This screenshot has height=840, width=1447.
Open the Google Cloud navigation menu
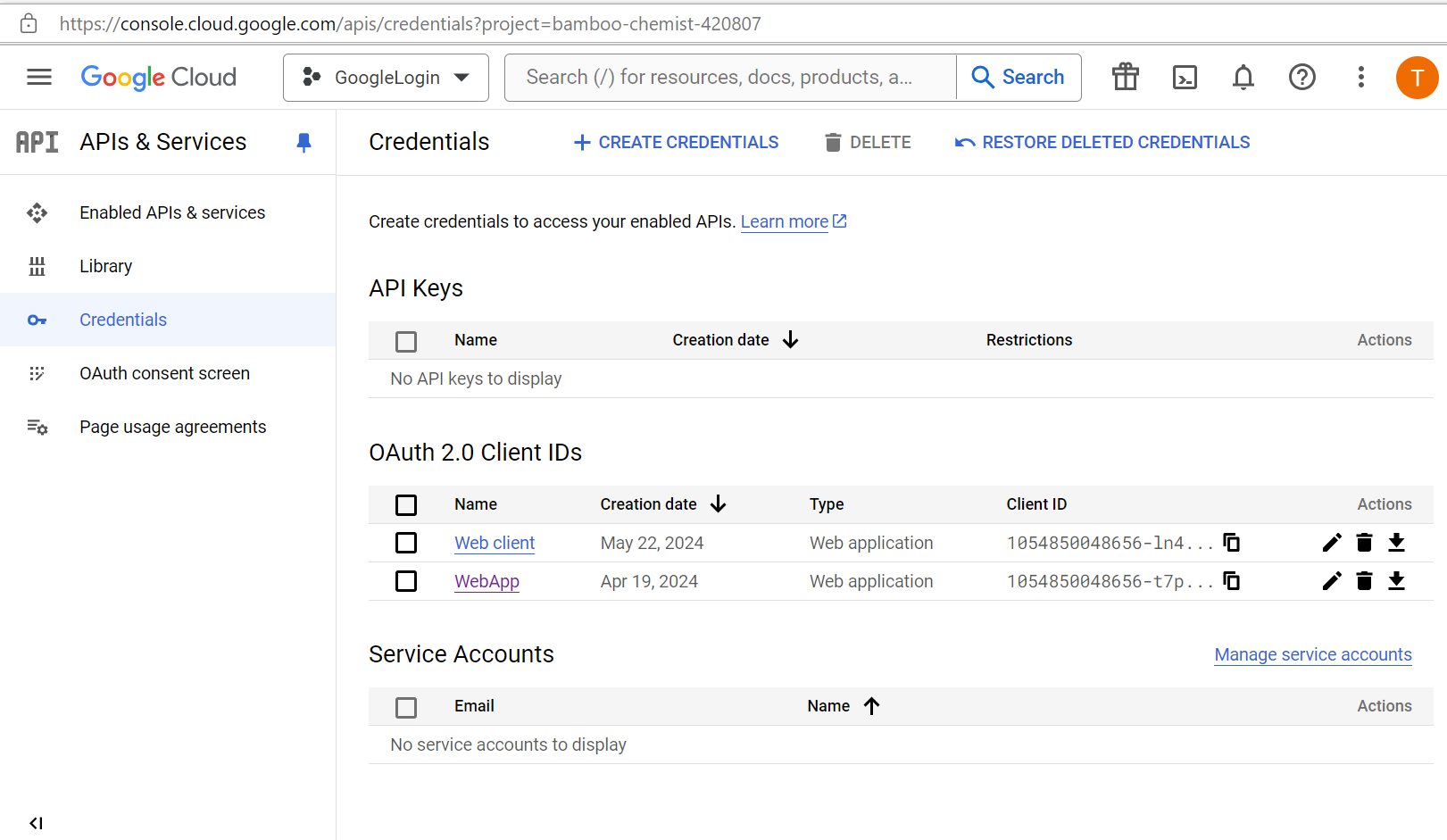(39, 77)
